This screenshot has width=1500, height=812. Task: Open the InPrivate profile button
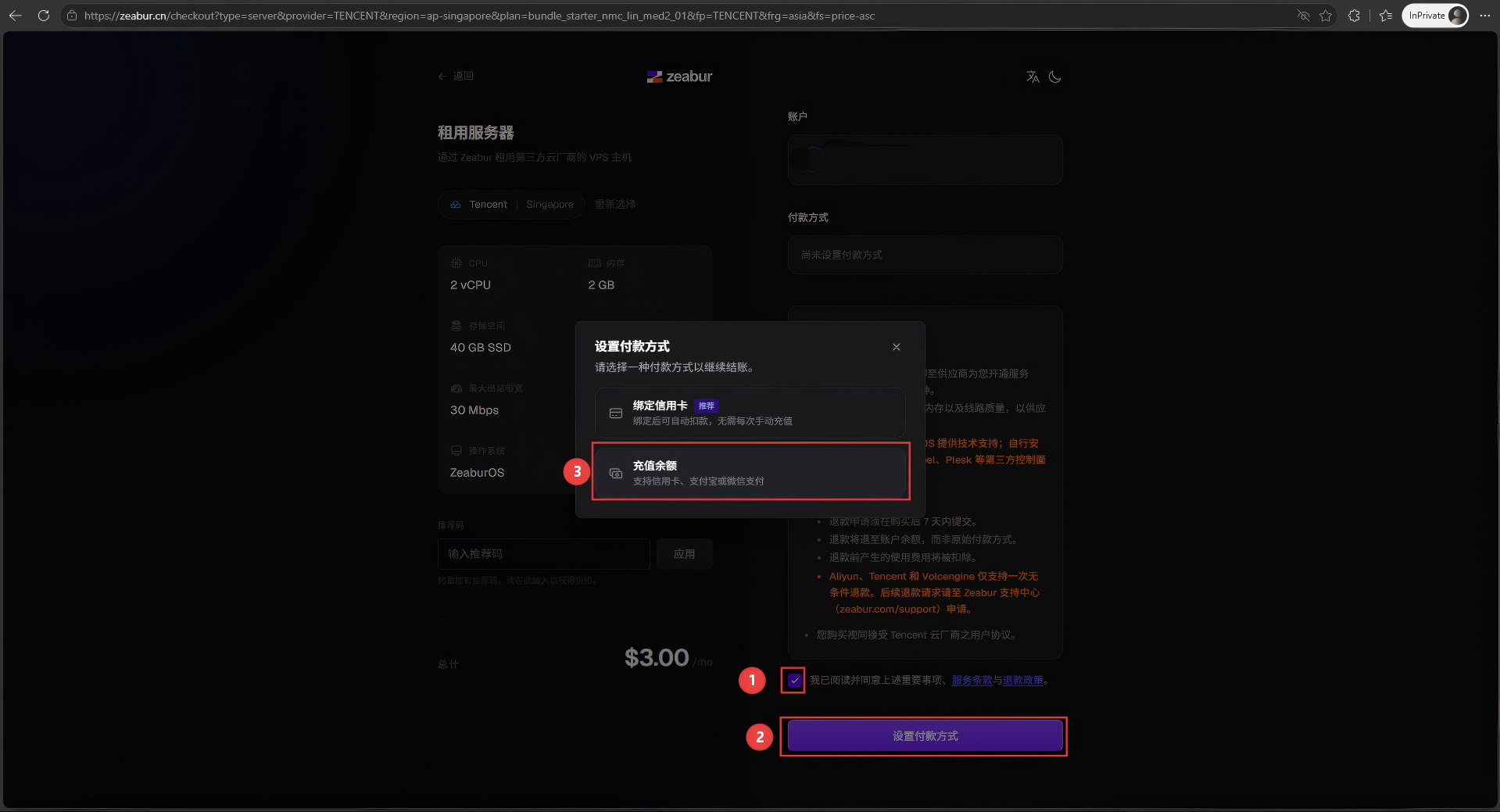(1435, 16)
